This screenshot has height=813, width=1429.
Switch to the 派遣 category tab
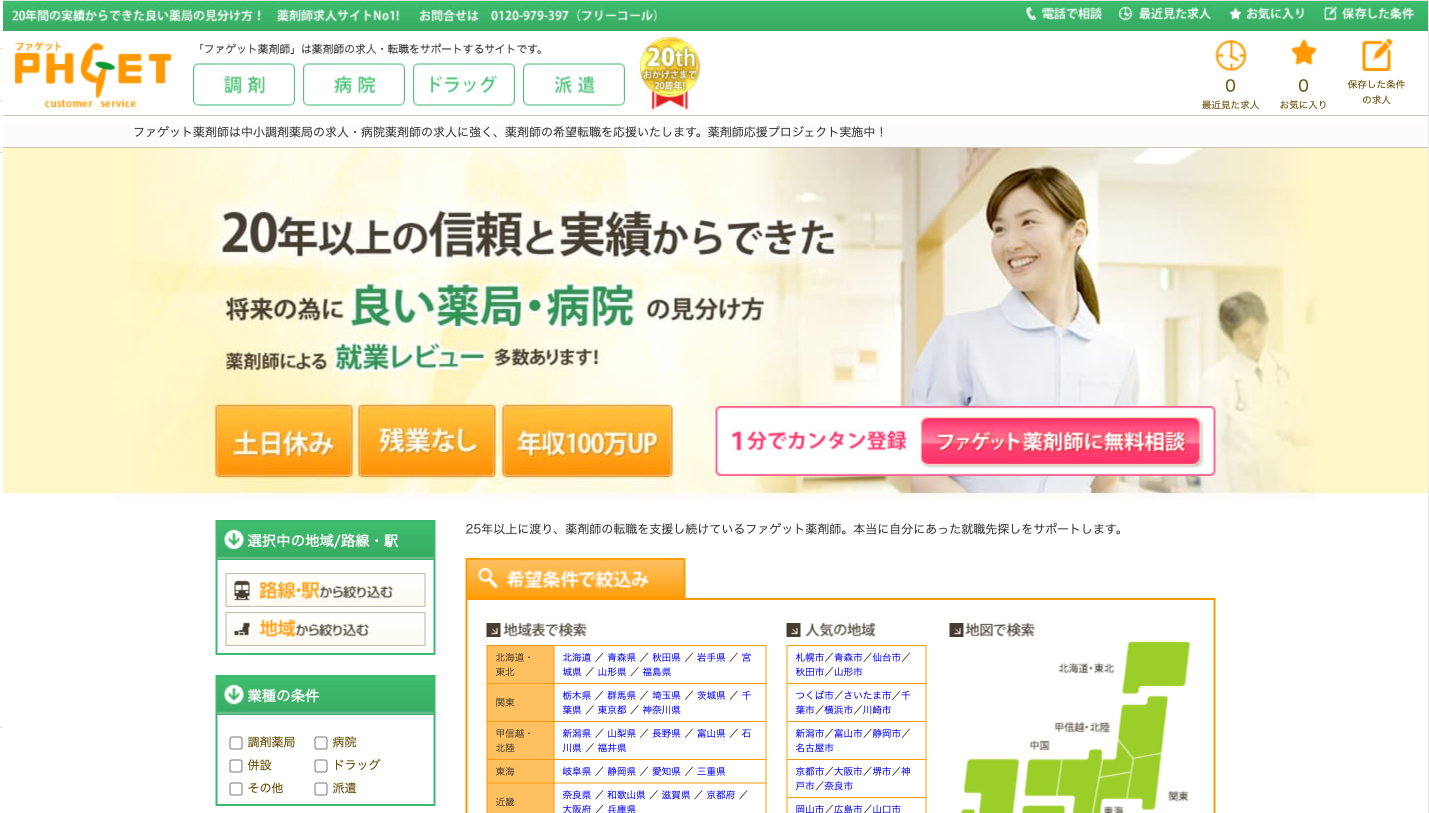pyautogui.click(x=573, y=85)
